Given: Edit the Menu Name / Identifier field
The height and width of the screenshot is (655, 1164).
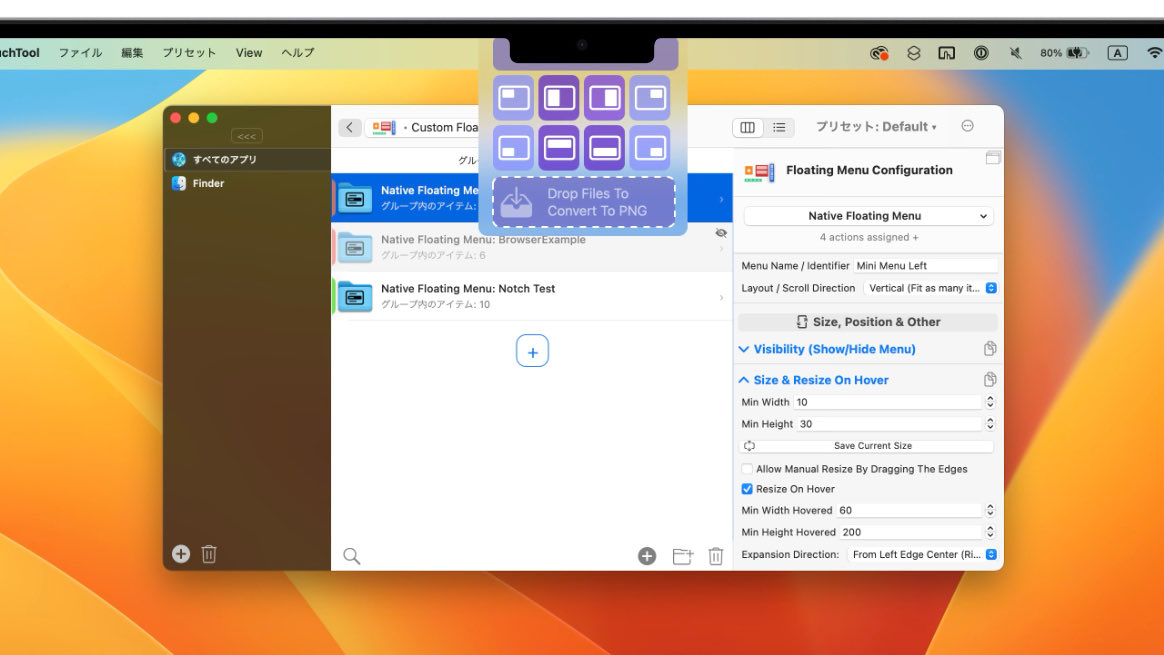Looking at the screenshot, I should (925, 266).
